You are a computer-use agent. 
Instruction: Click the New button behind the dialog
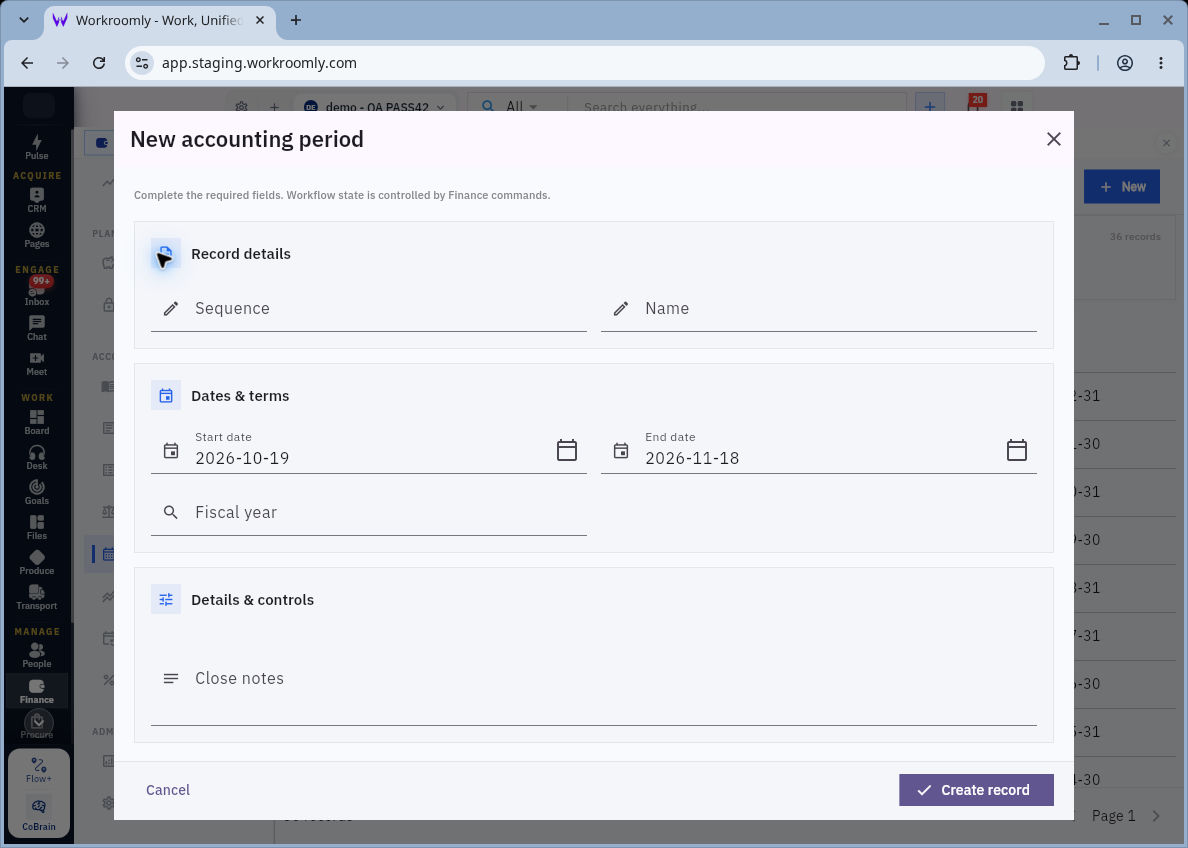[1121, 186]
